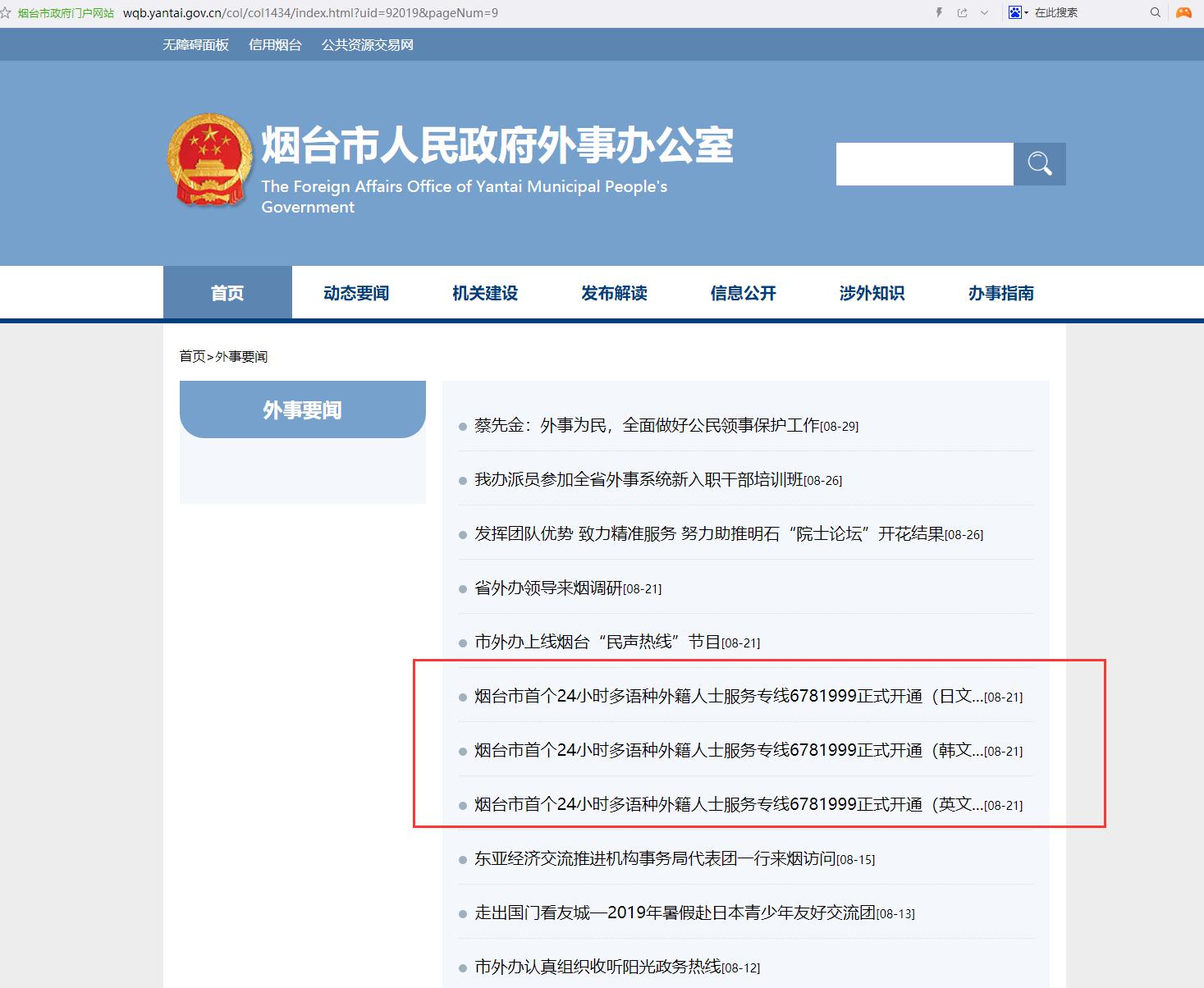The height and width of the screenshot is (988, 1204).
Task: Open article 我办派员参加全省外事系统新入职干部培训班
Action: (639, 479)
